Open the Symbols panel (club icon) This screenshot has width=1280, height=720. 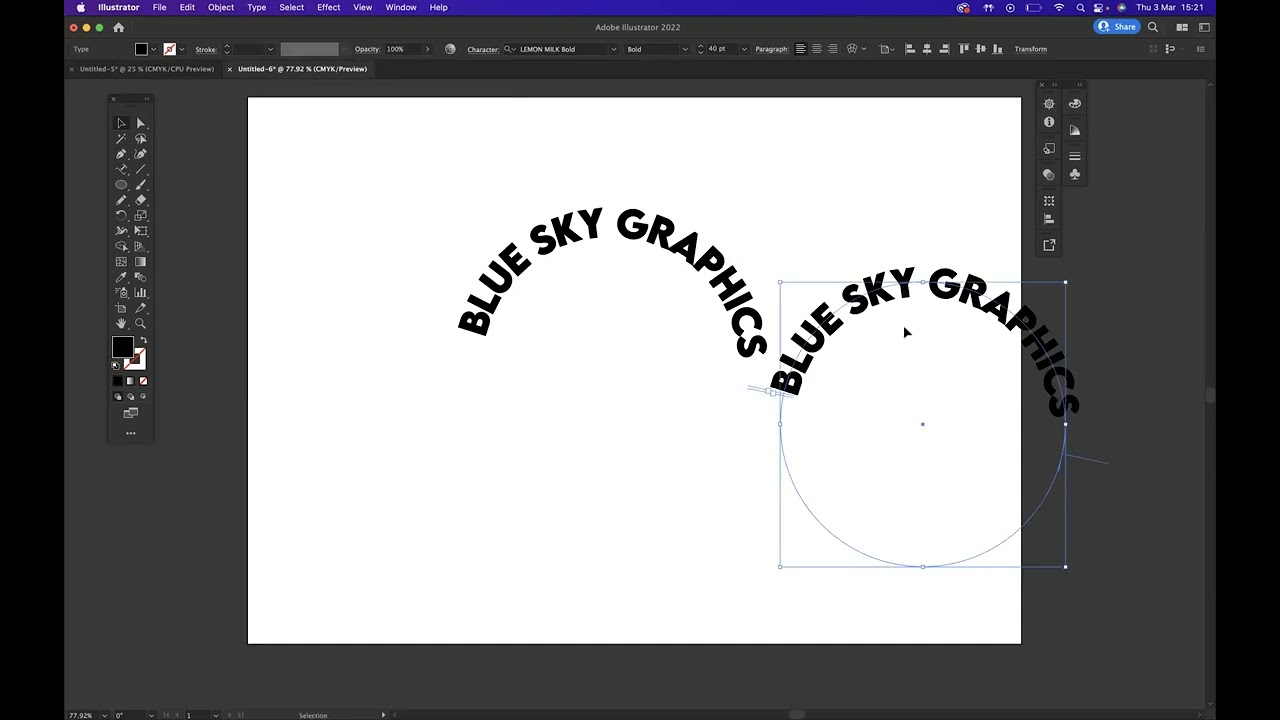(x=1075, y=174)
